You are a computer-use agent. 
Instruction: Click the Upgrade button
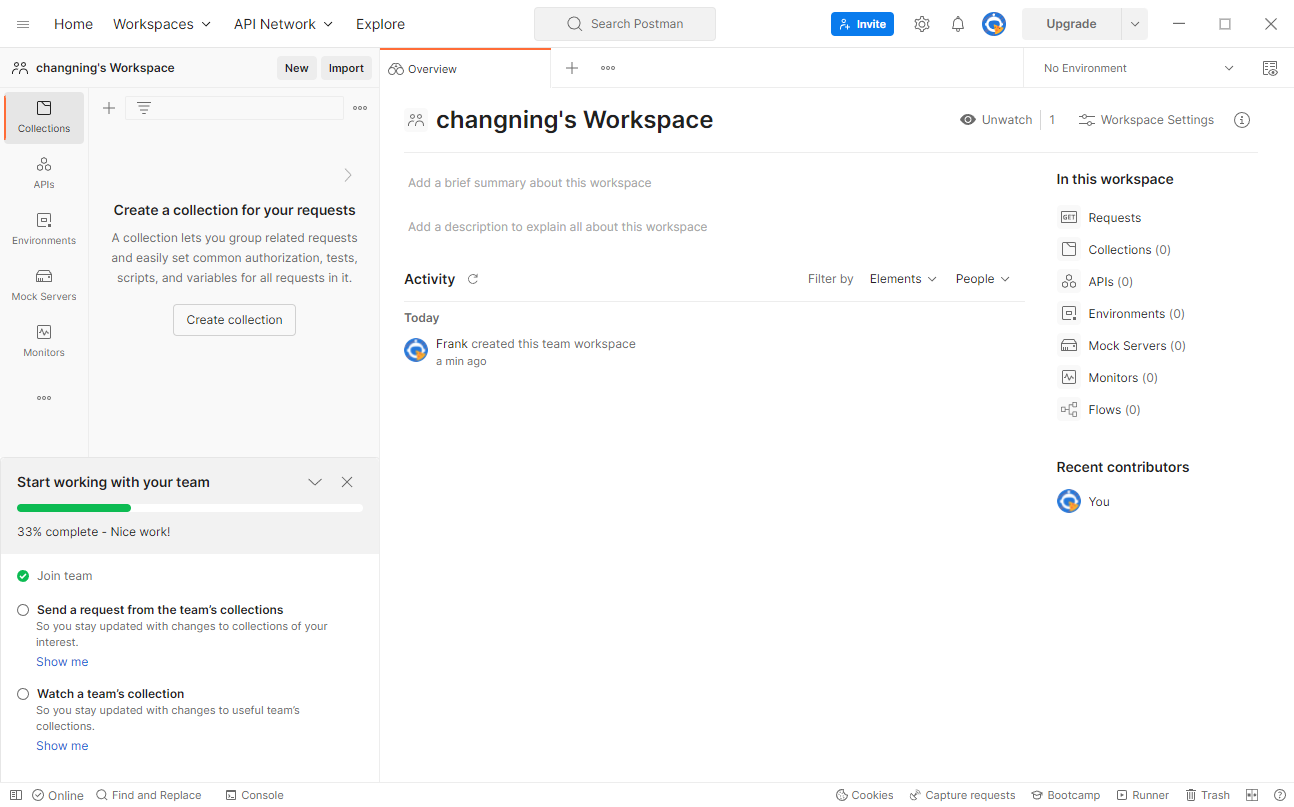point(1071,24)
